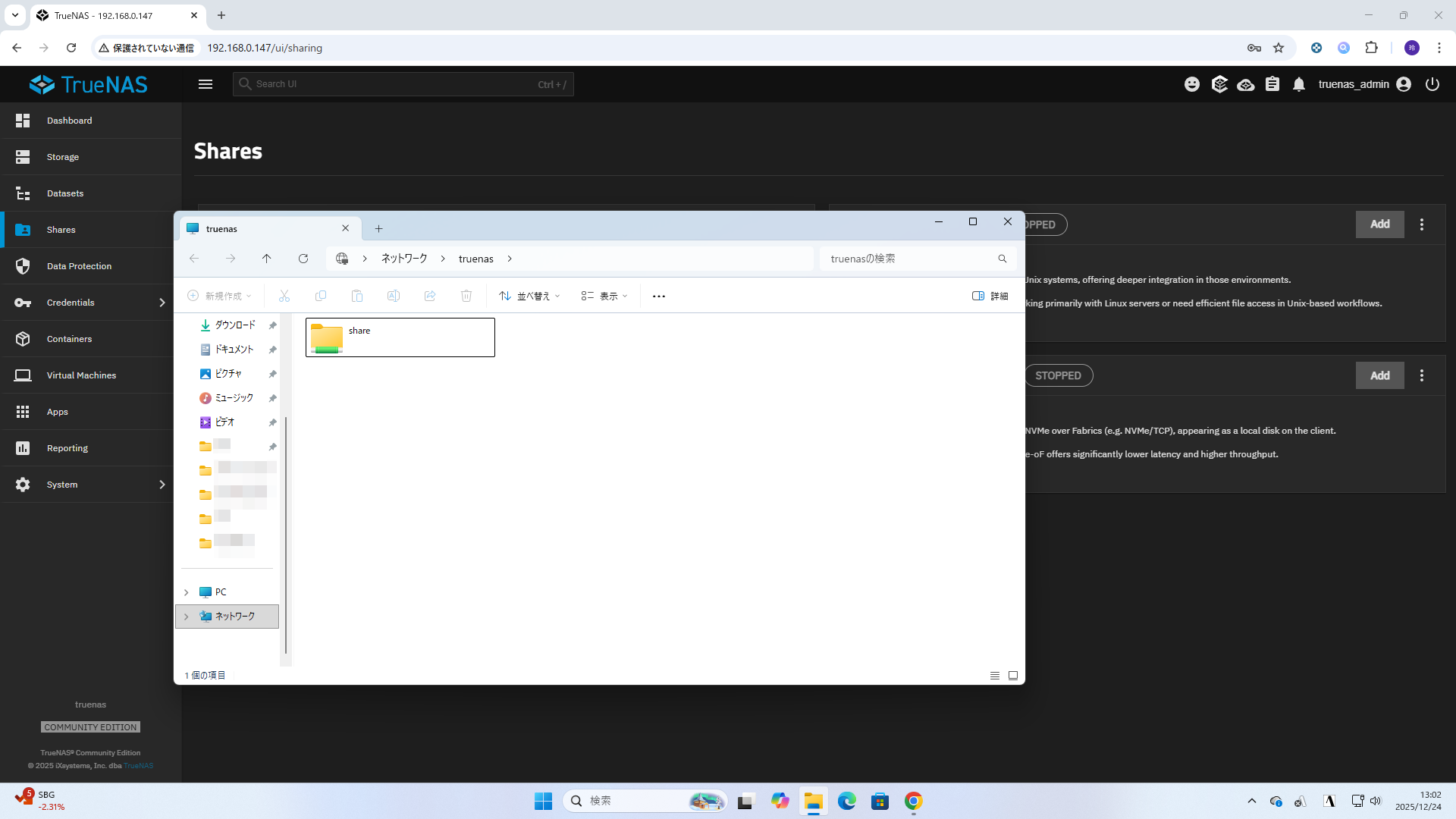The image size is (1456, 819).
Task: Click the TrueNAS alerts bell icon
Action: point(1299,84)
